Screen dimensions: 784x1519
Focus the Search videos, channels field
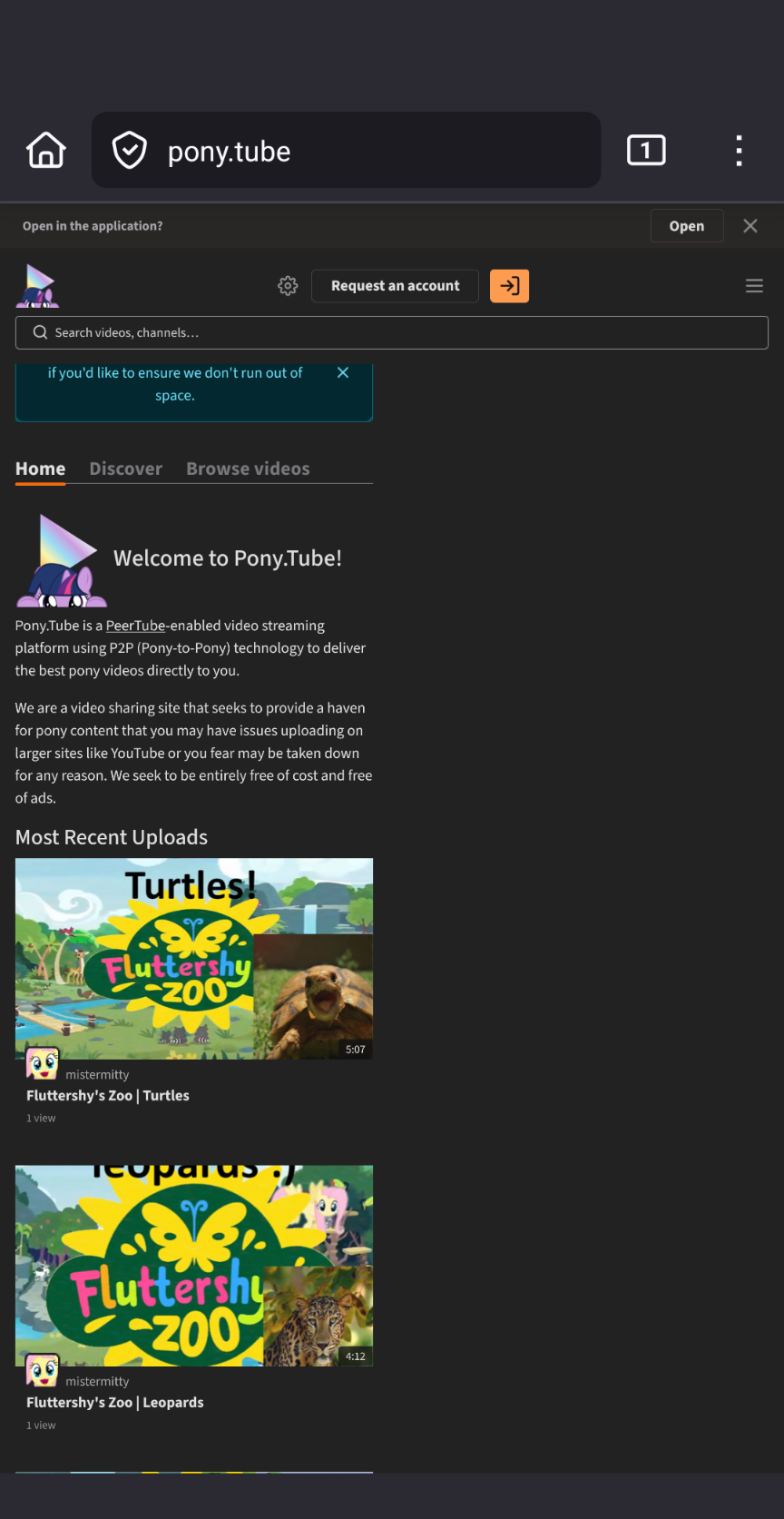tap(392, 332)
